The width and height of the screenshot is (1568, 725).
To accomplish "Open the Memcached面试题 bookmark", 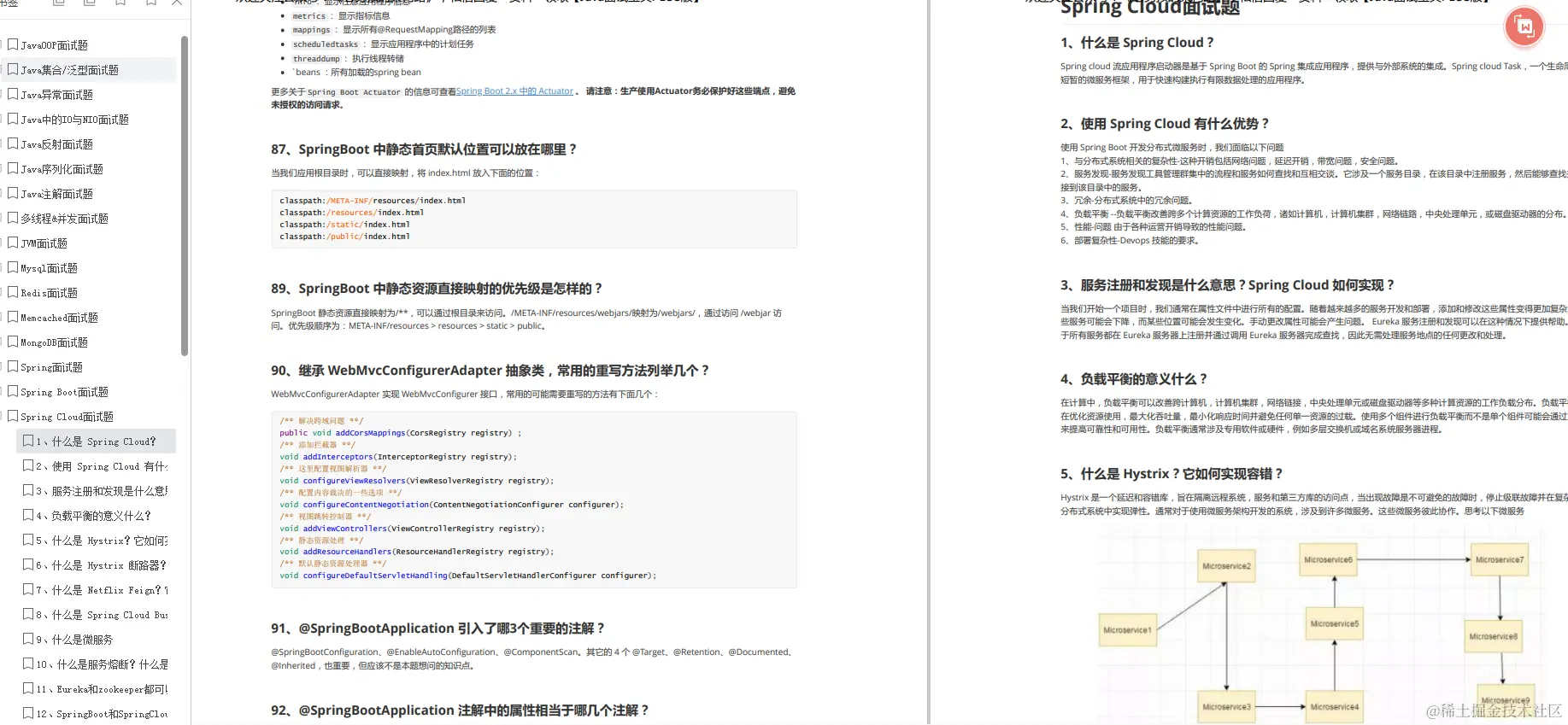I will pos(59,318).
